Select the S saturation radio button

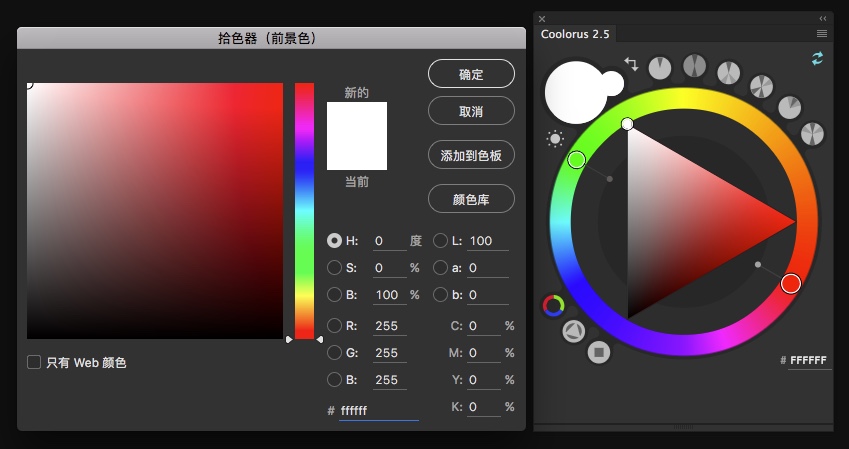(x=334, y=268)
